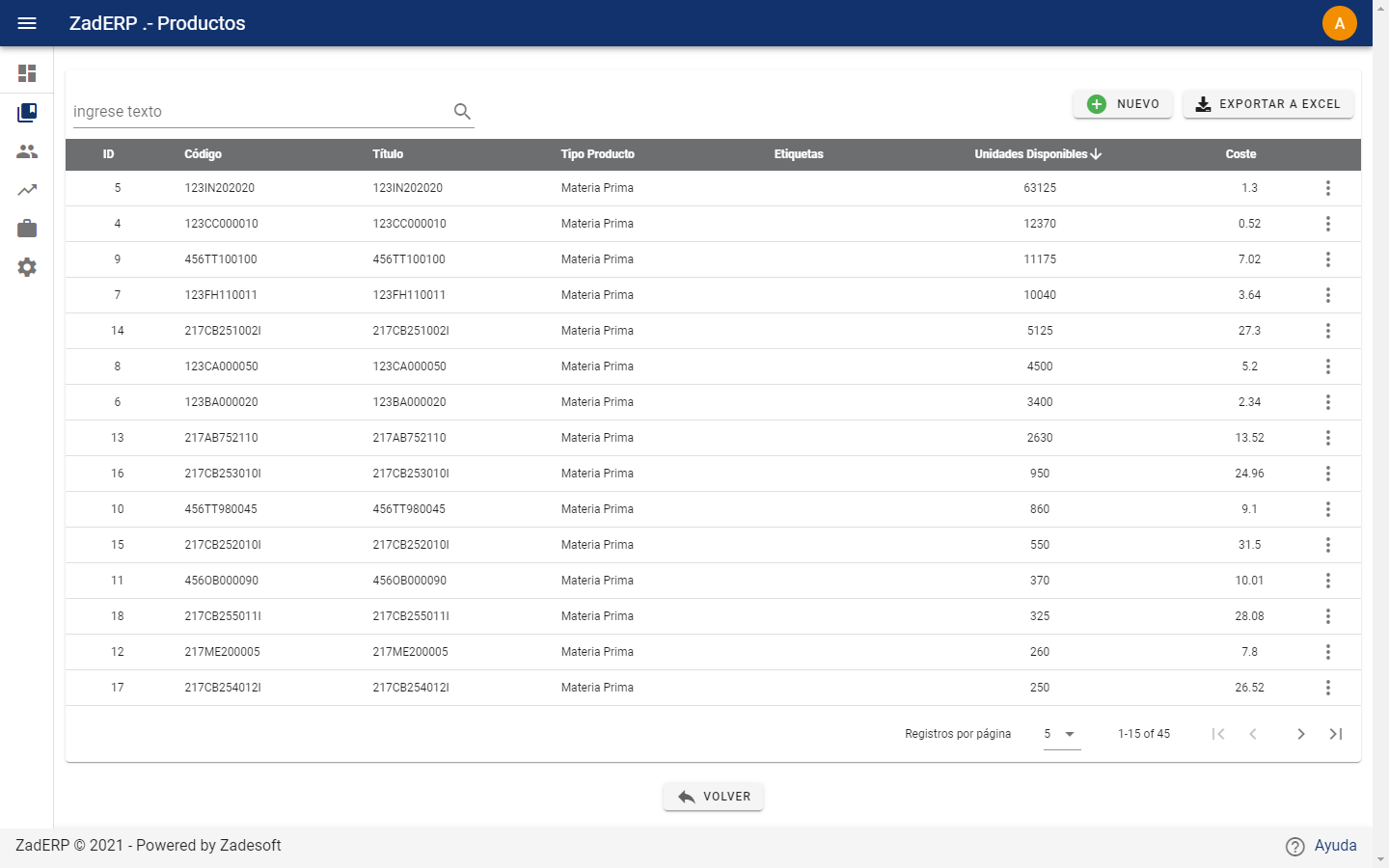Open the products library sidebar icon
1389x868 pixels.
27,113
